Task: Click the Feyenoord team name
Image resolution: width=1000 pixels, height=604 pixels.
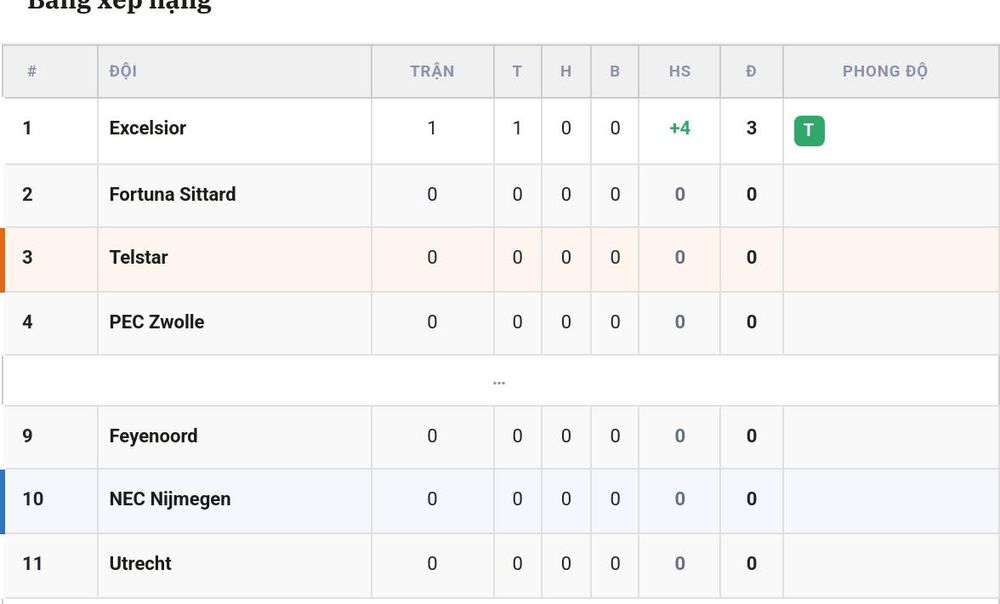Action: coord(153,436)
